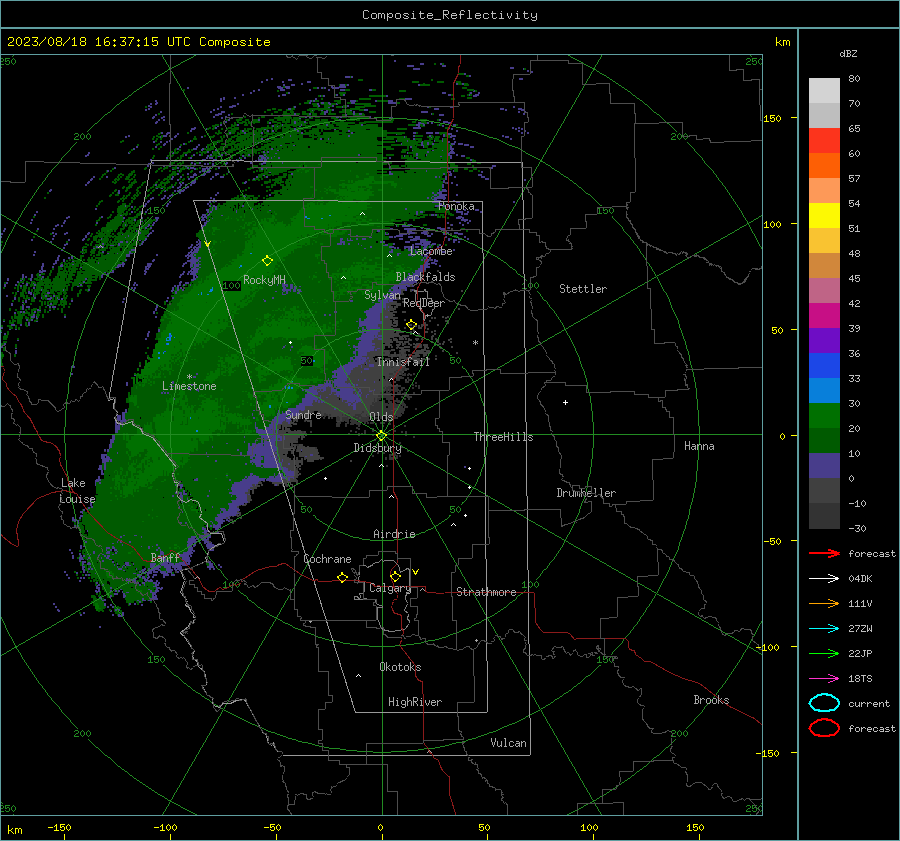Click the Limestone label

189,386
